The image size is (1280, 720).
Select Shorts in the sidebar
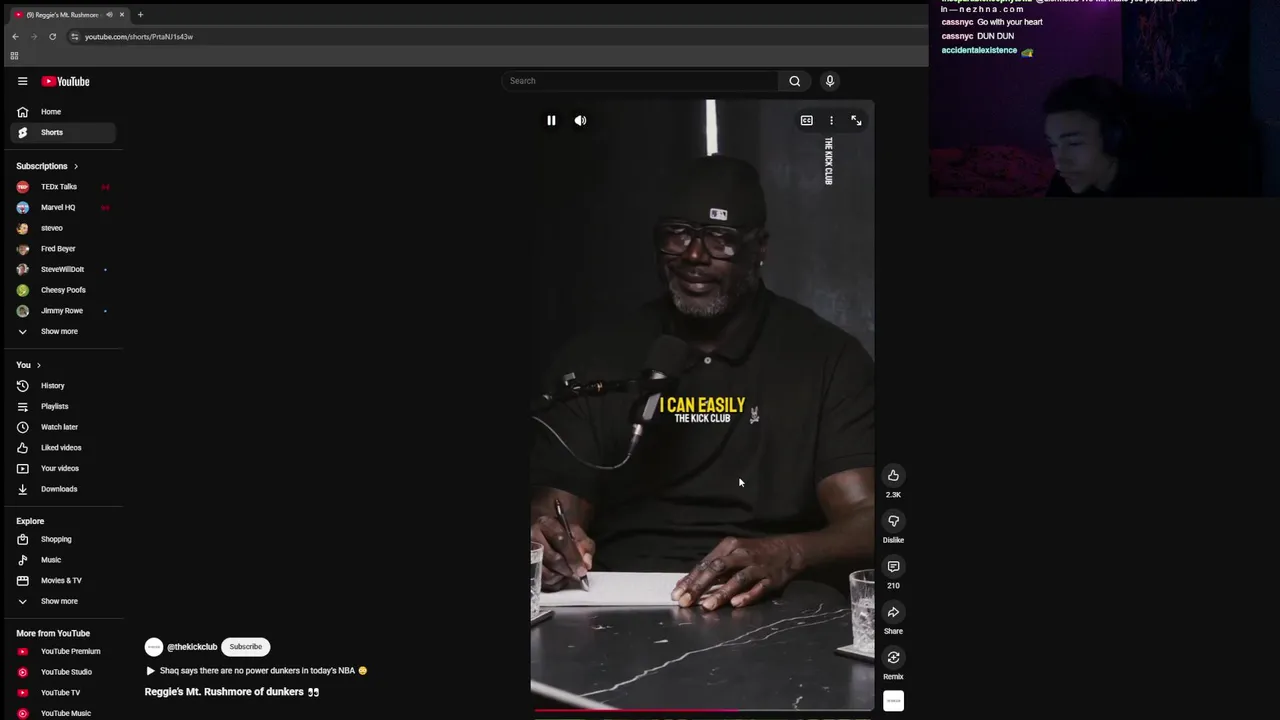pos(63,132)
